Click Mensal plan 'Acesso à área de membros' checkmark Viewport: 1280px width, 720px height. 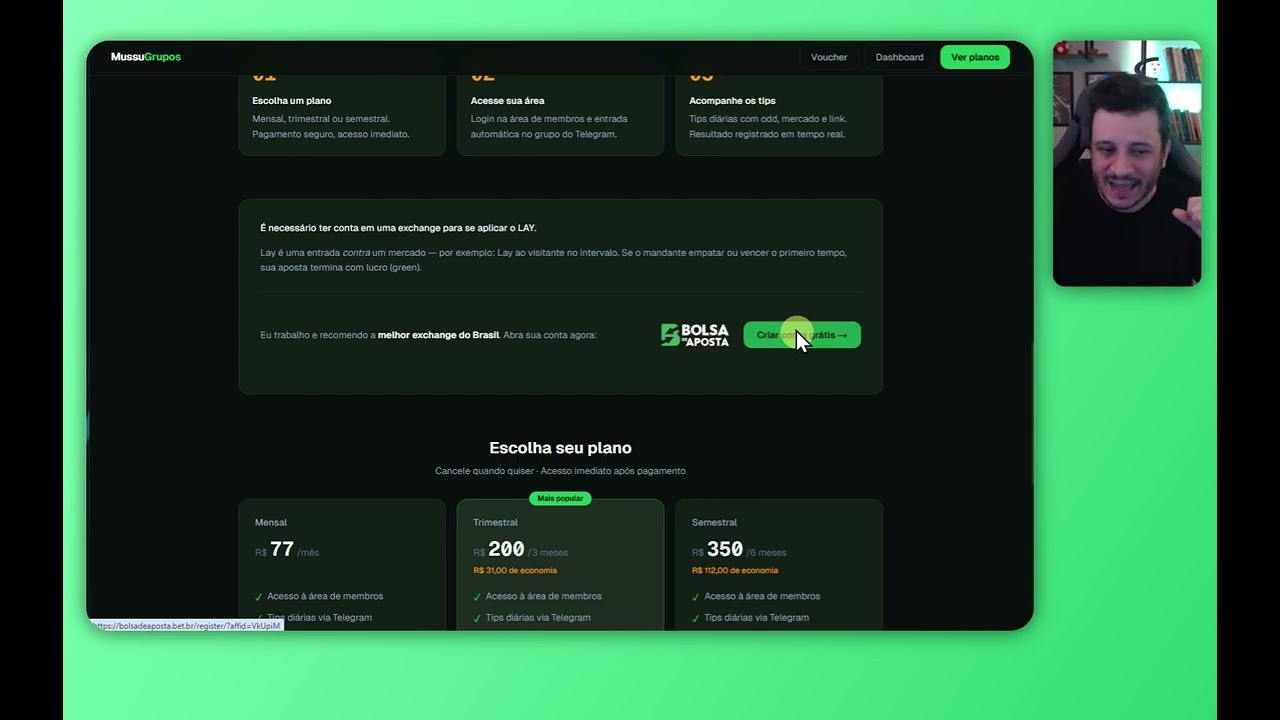coord(259,597)
